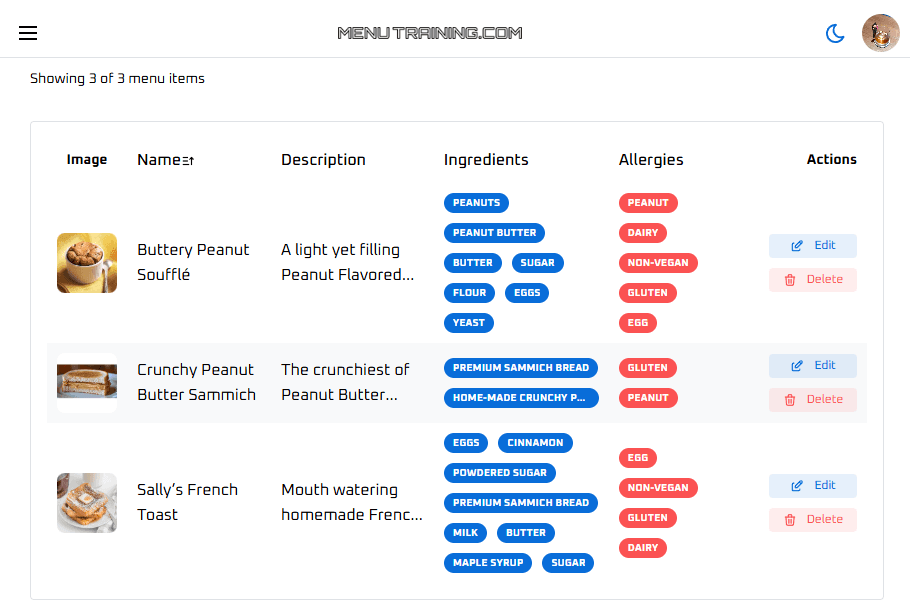This screenshot has width=910, height=610.
Task: Delete Sally's French Toast item
Action: pos(812,520)
